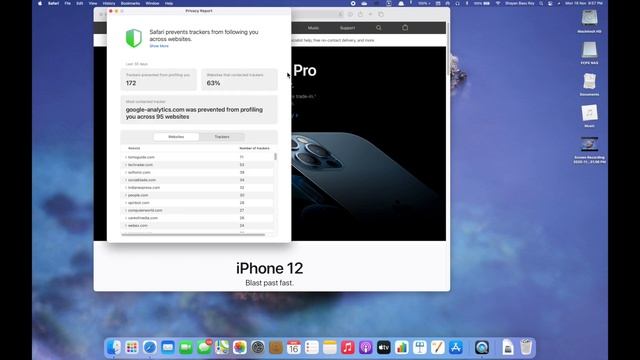The image size is (640, 360).
Task: Open Calendar from the Dock
Action: coord(294,347)
